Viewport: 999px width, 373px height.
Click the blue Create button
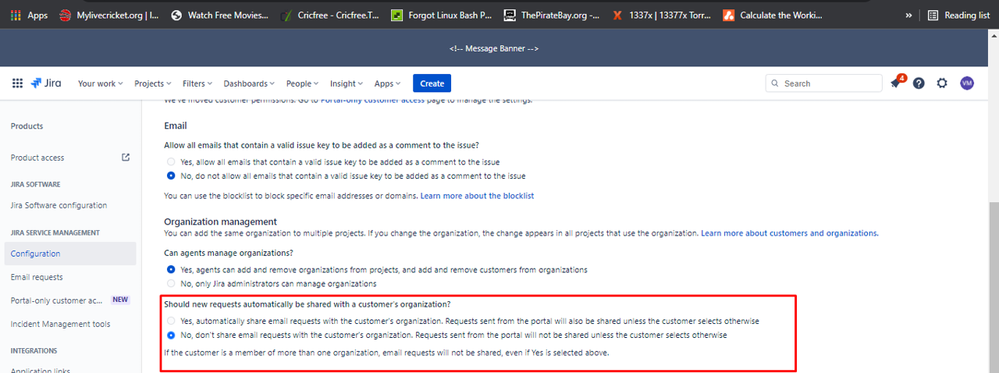pyautogui.click(x=432, y=84)
